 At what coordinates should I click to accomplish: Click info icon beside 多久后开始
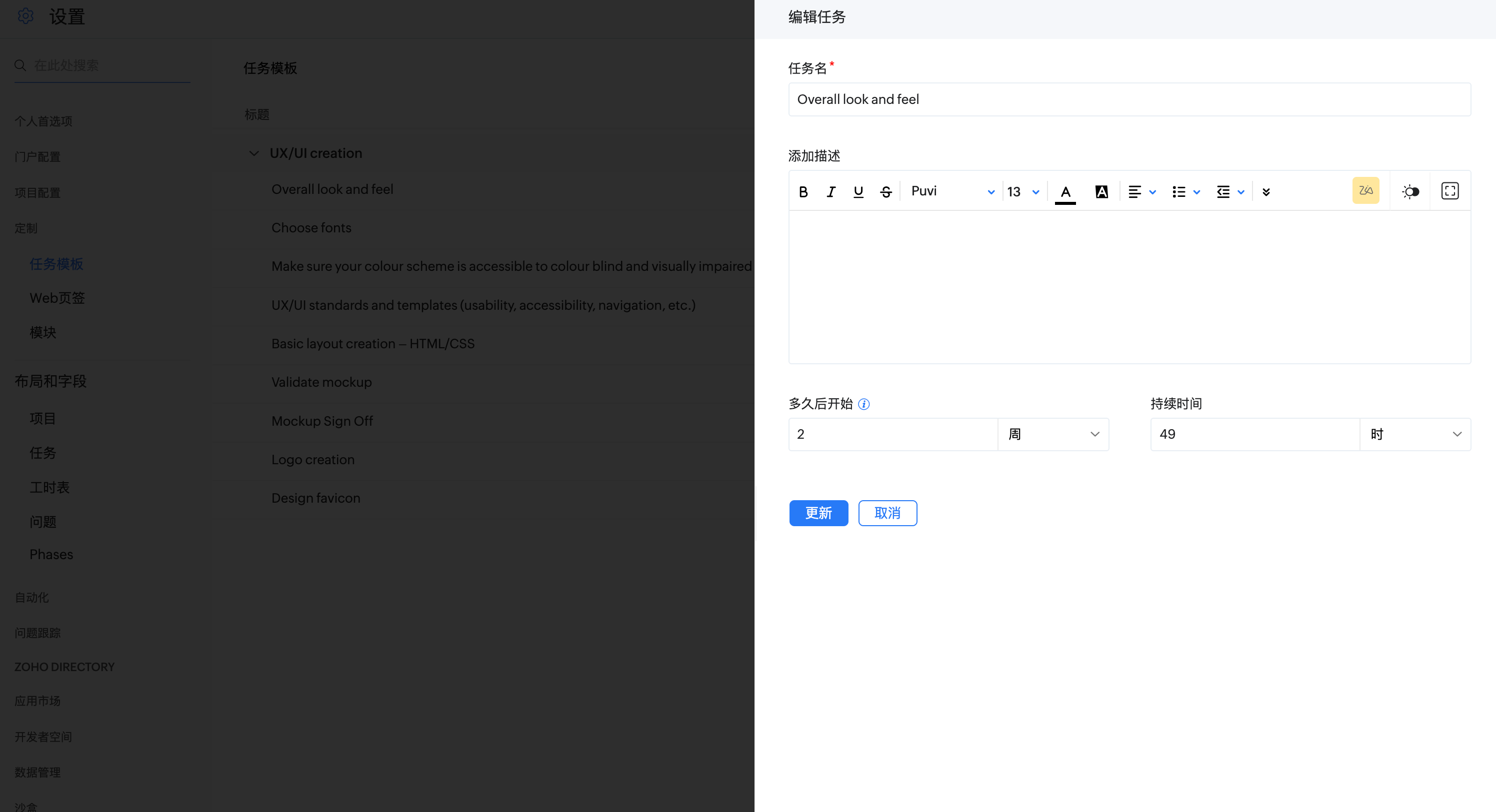coord(863,404)
